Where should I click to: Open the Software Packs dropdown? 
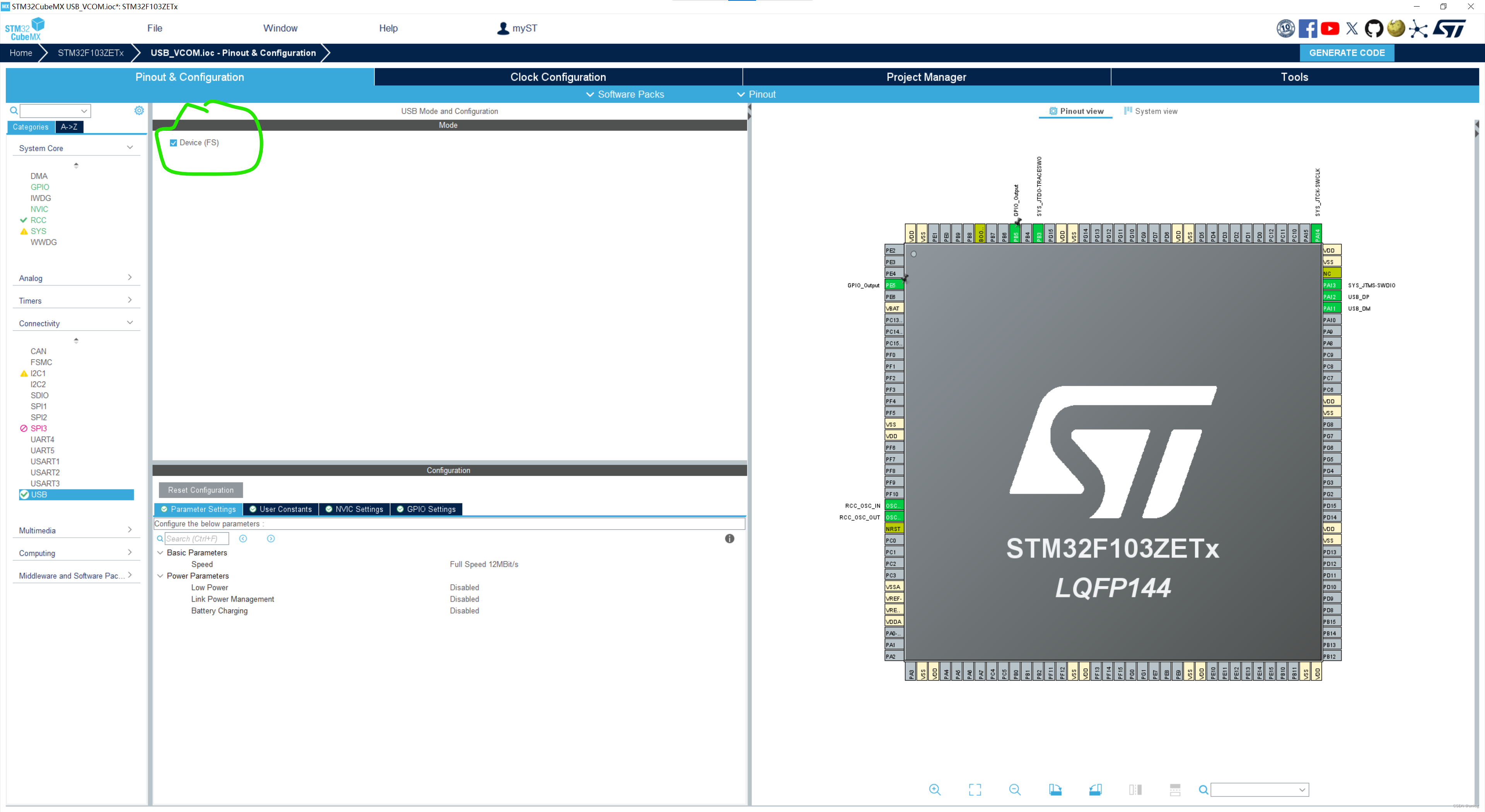click(x=625, y=94)
